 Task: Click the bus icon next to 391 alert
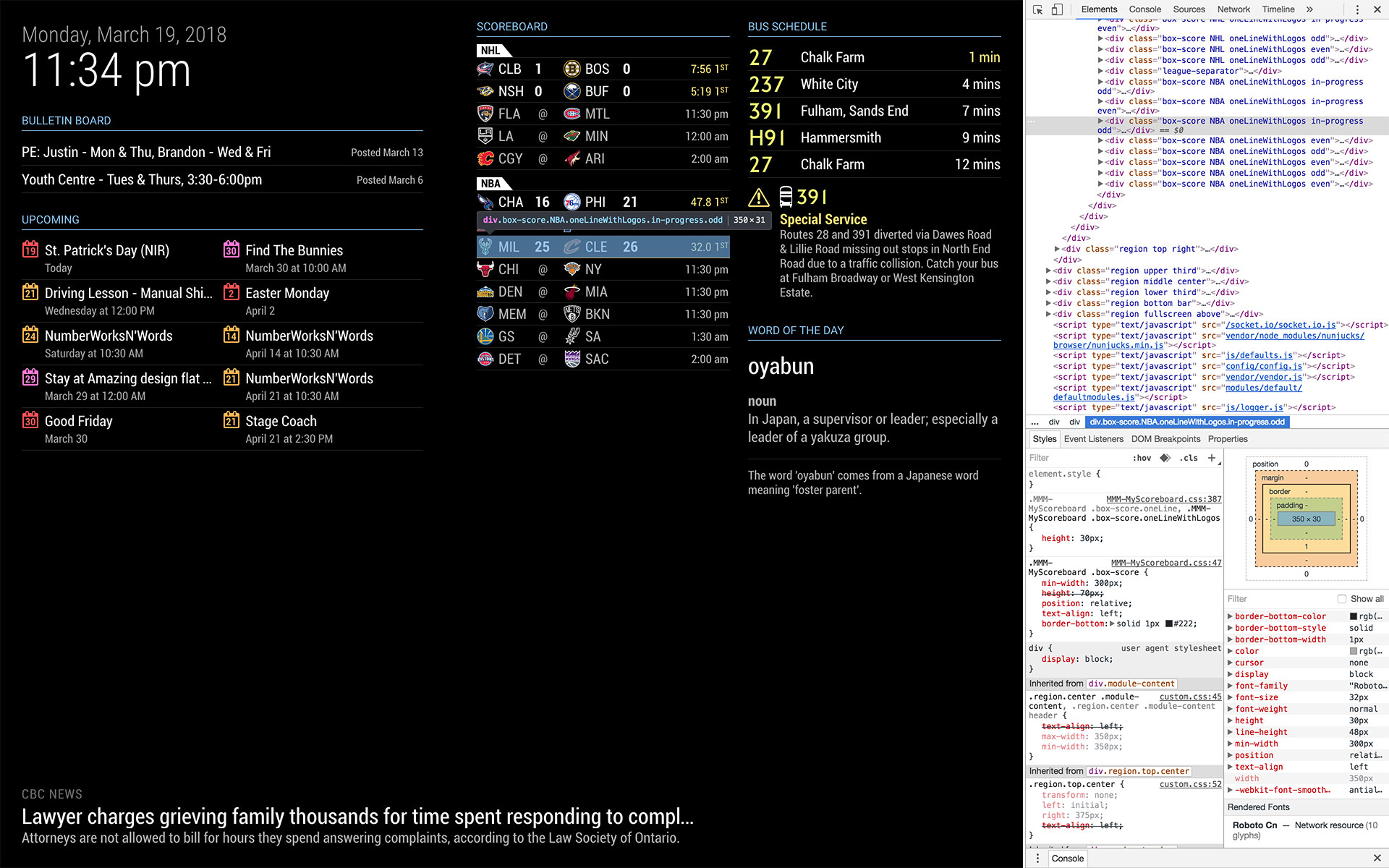(786, 197)
